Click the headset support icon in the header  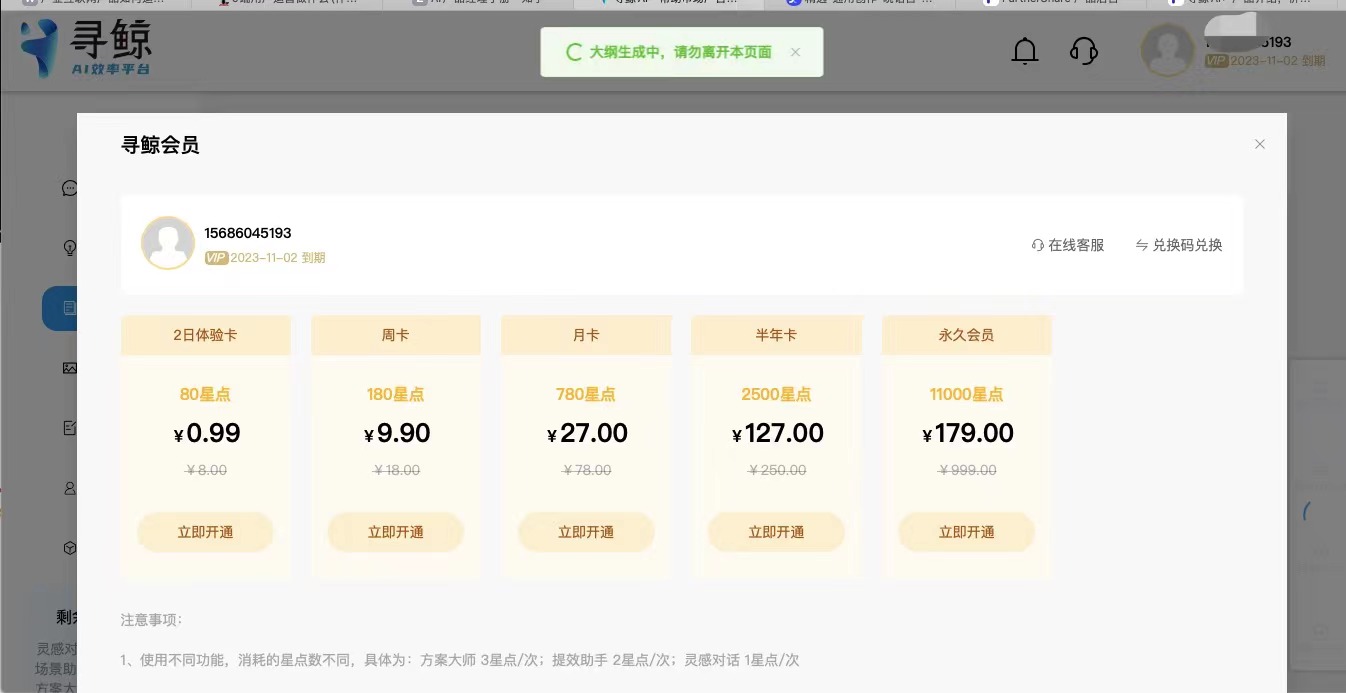click(x=1084, y=50)
